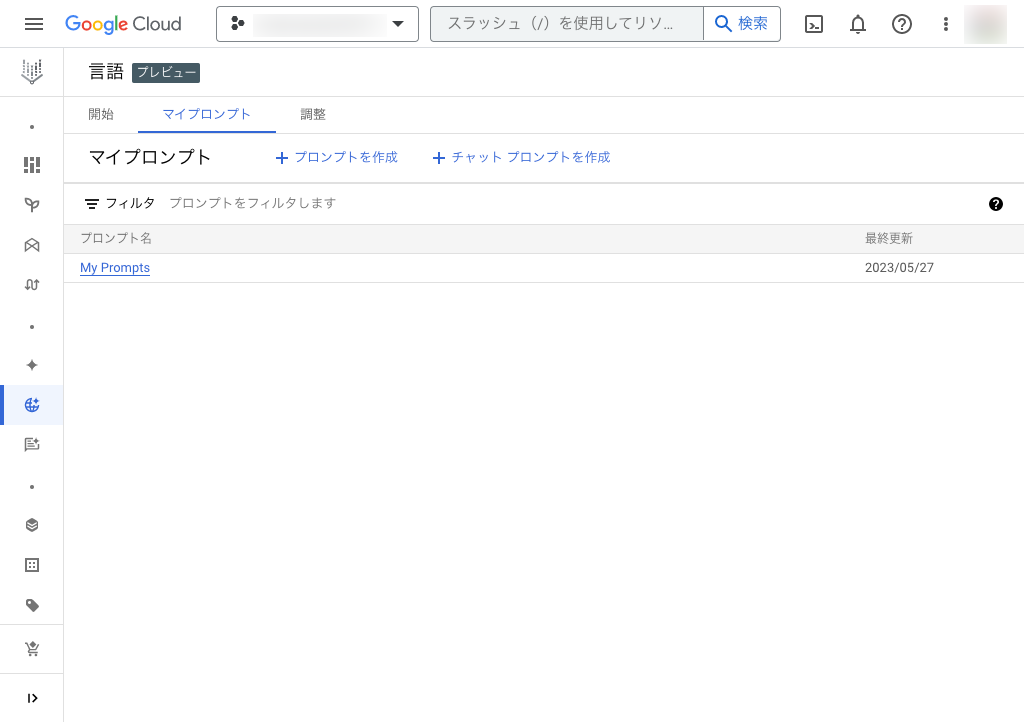1024x722 pixels.
Task: Open the Vertex AI dashboard icon
Action: coord(32,165)
